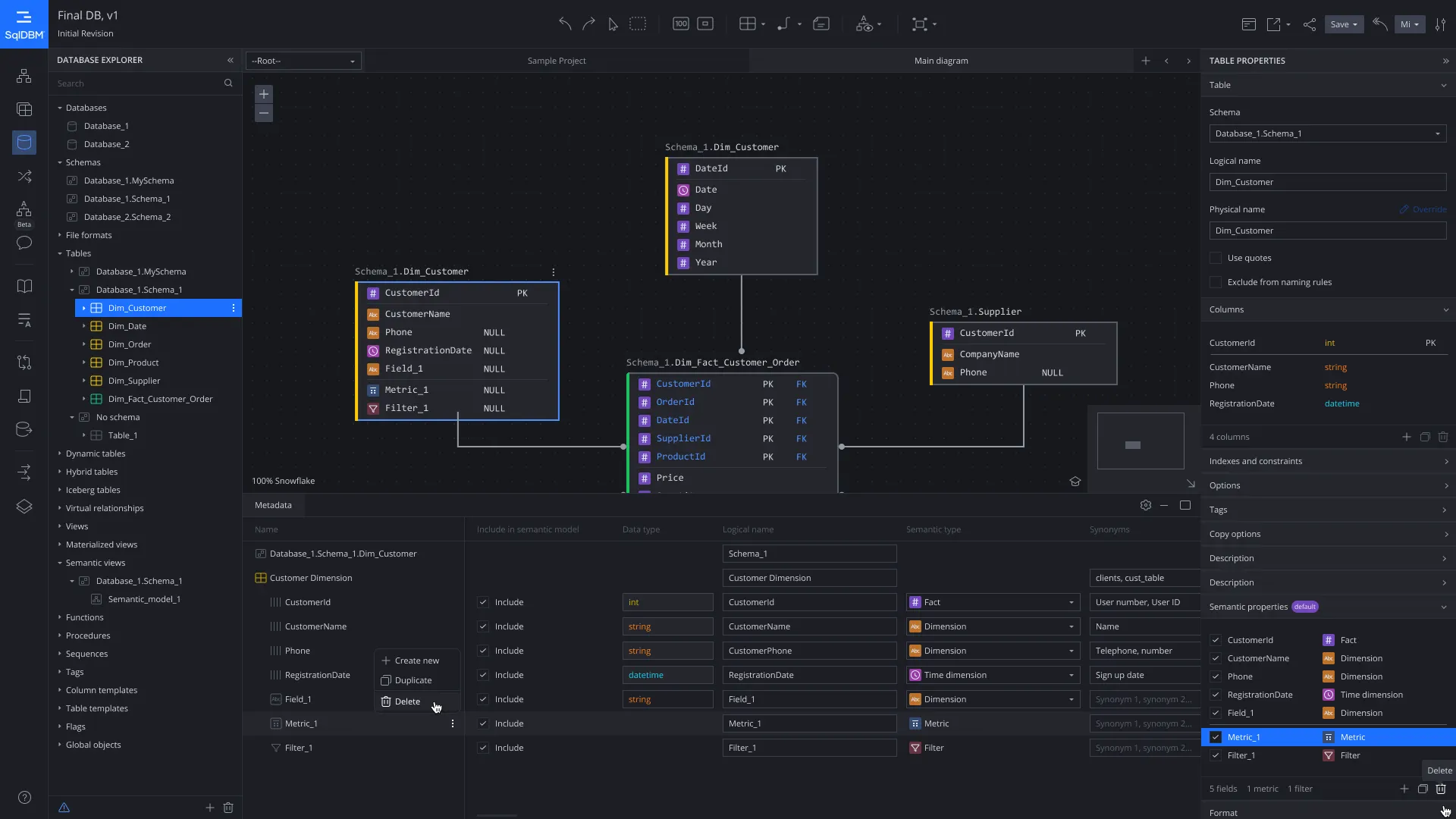
Task: Enable the Use quotes checkbox
Action: click(1216, 258)
